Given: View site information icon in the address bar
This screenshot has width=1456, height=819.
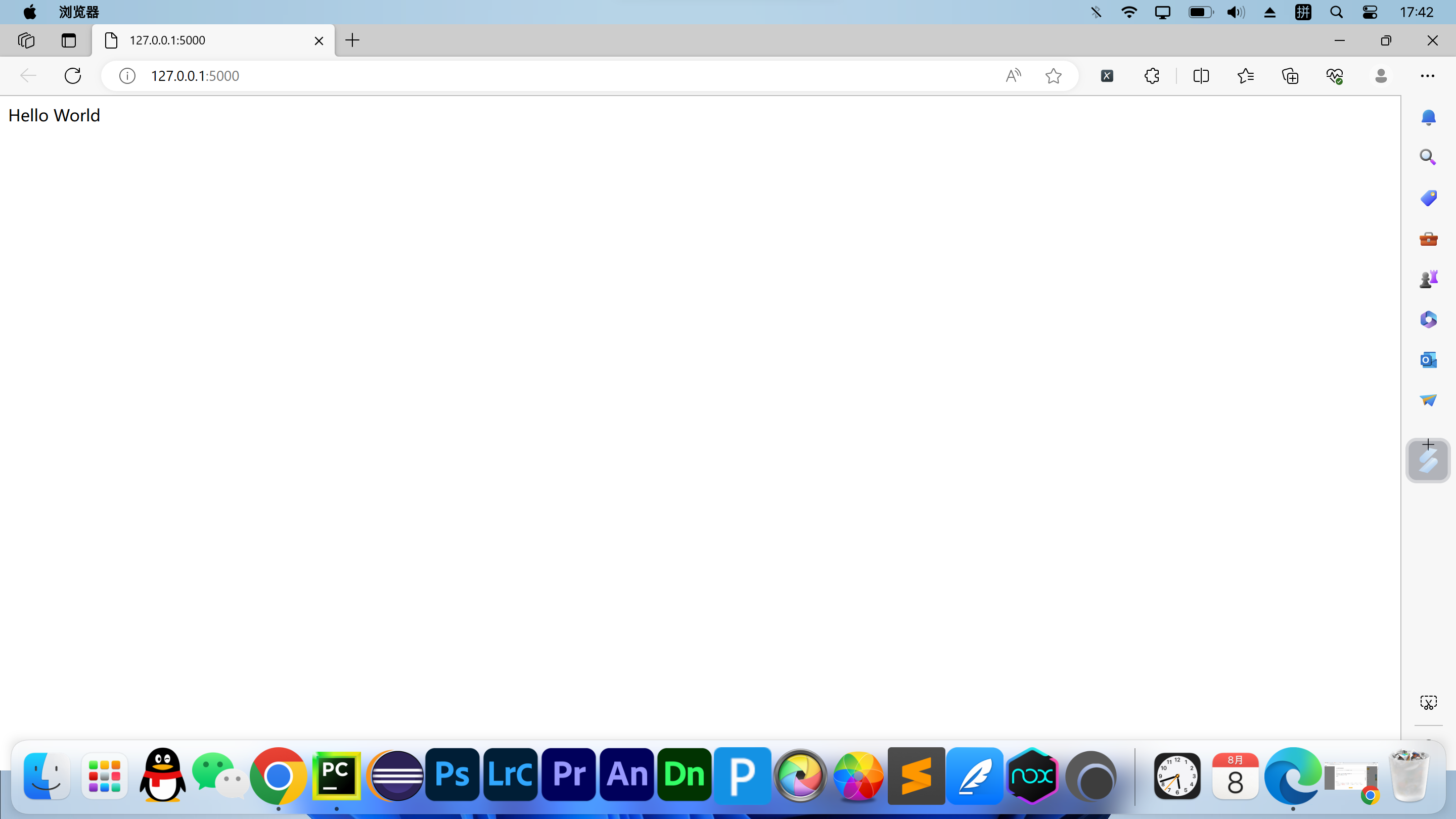Looking at the screenshot, I should point(127,76).
